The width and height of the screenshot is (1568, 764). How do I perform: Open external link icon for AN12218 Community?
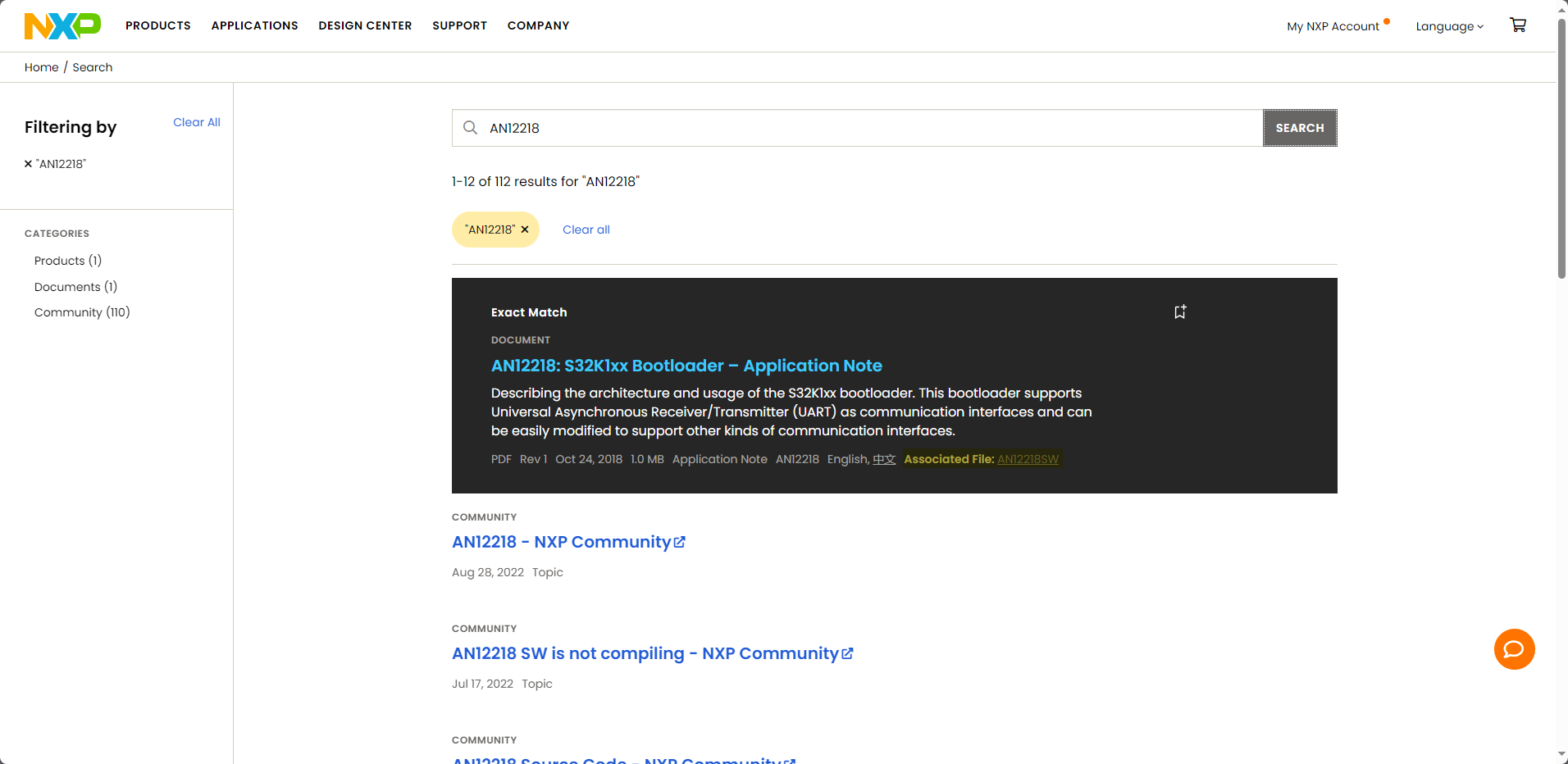tap(680, 542)
